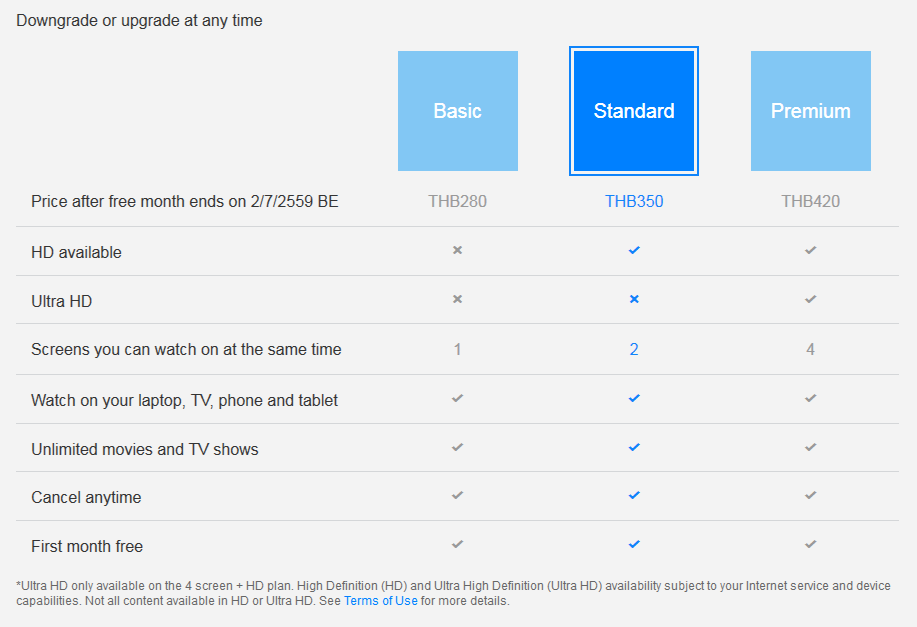Click Unlimited movies checkmark under Premium
This screenshot has height=627, width=917.
(x=810, y=448)
